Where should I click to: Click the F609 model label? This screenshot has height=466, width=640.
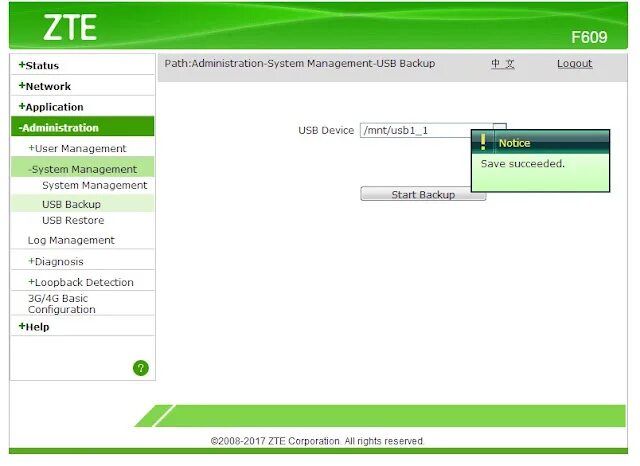(589, 37)
